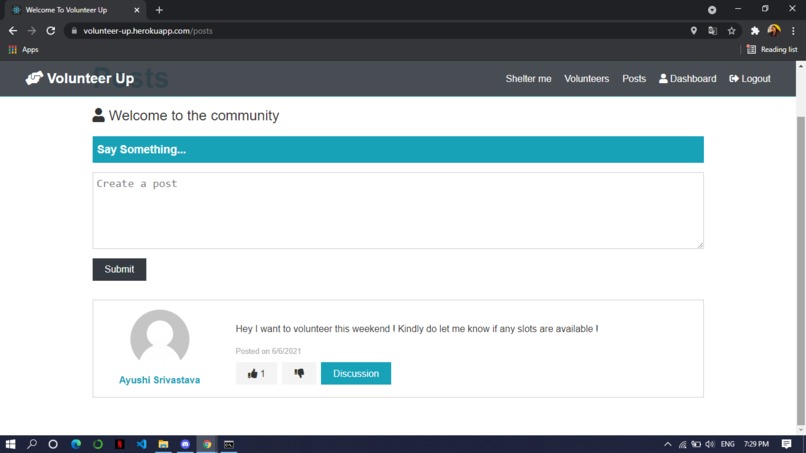Open File Explorer from the taskbar
This screenshot has height=453, width=806.
(163, 444)
